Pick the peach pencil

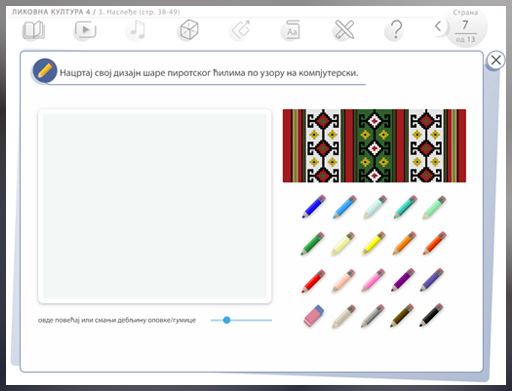pyautogui.click(x=343, y=281)
